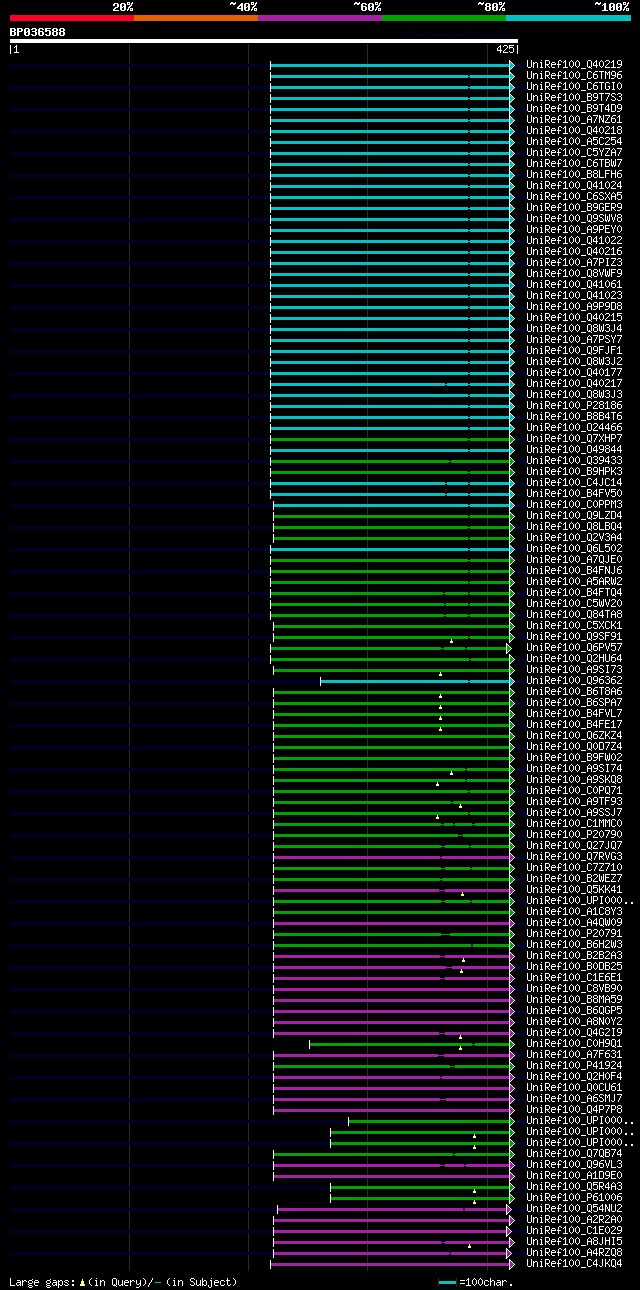Viewport: 640px width, 1290px height.
Task: Select the UniRef100_A1C8Y3 label
Action: [x=574, y=912]
